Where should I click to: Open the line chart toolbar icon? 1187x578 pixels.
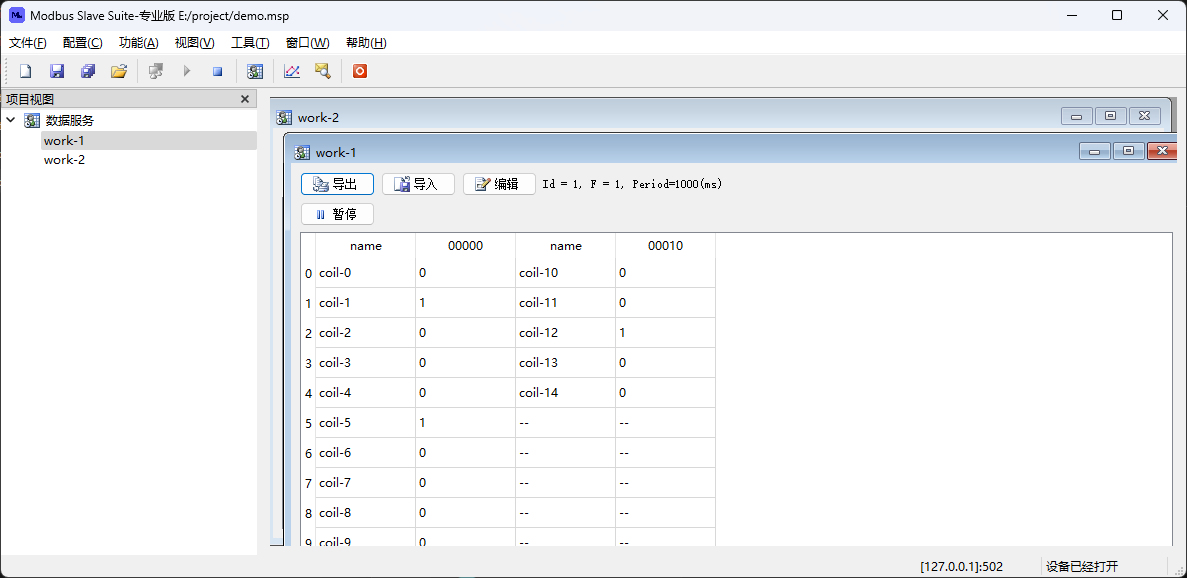coord(292,71)
